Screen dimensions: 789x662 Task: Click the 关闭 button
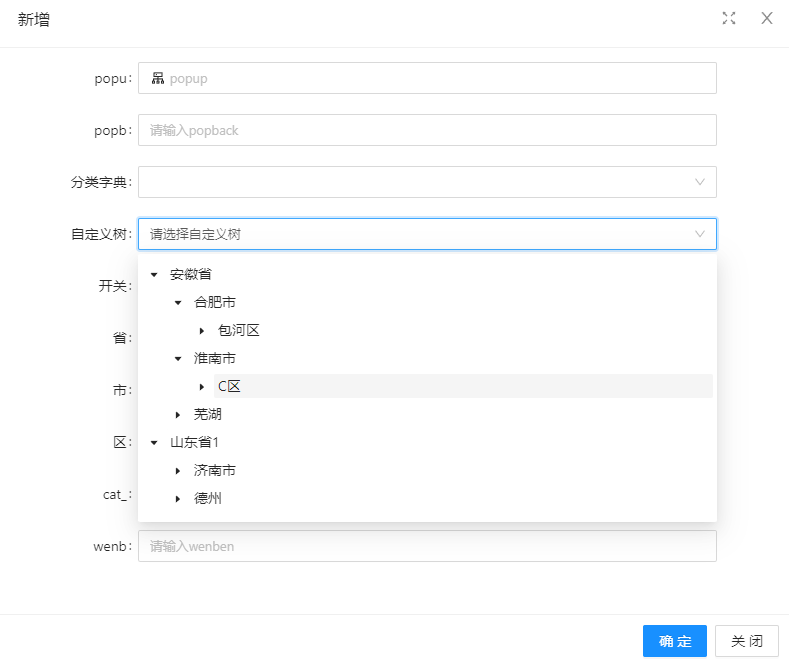(x=747, y=641)
